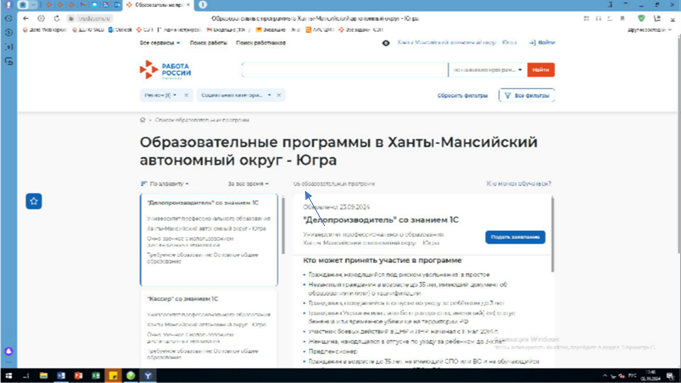Viewport: 681px width, 383px height.
Task: Go back with the browser back arrow
Action: tap(26, 19)
